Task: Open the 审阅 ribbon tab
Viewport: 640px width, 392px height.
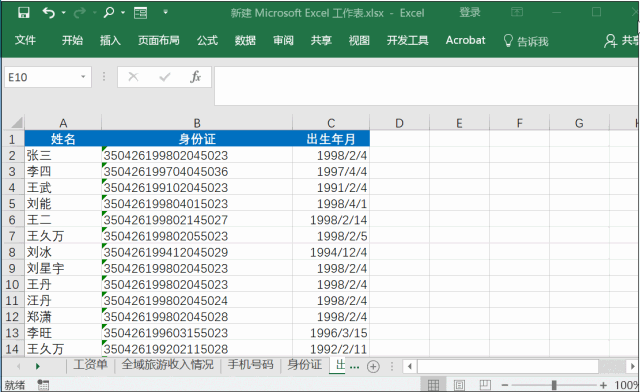Action: pos(283,40)
